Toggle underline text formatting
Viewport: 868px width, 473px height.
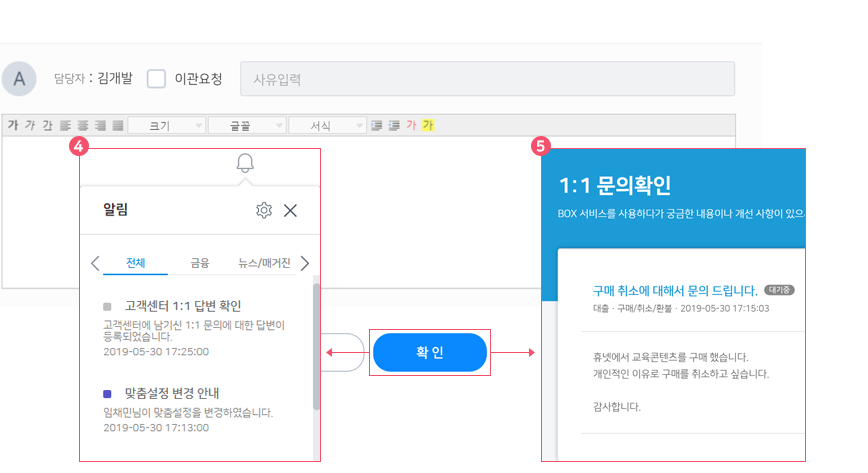(48, 125)
